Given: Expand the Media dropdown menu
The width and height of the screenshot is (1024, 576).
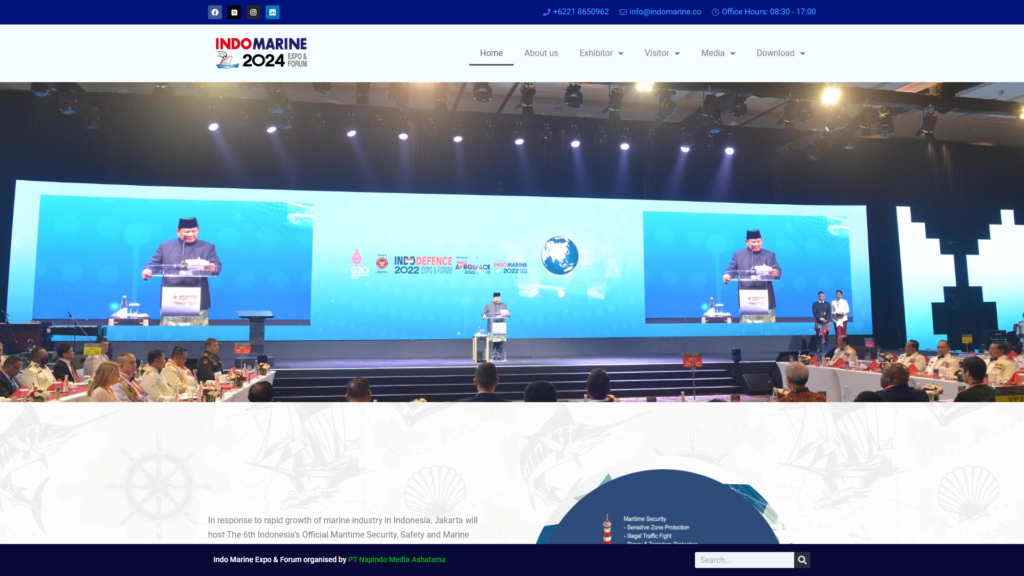Looking at the screenshot, I should pyautogui.click(x=718, y=53).
